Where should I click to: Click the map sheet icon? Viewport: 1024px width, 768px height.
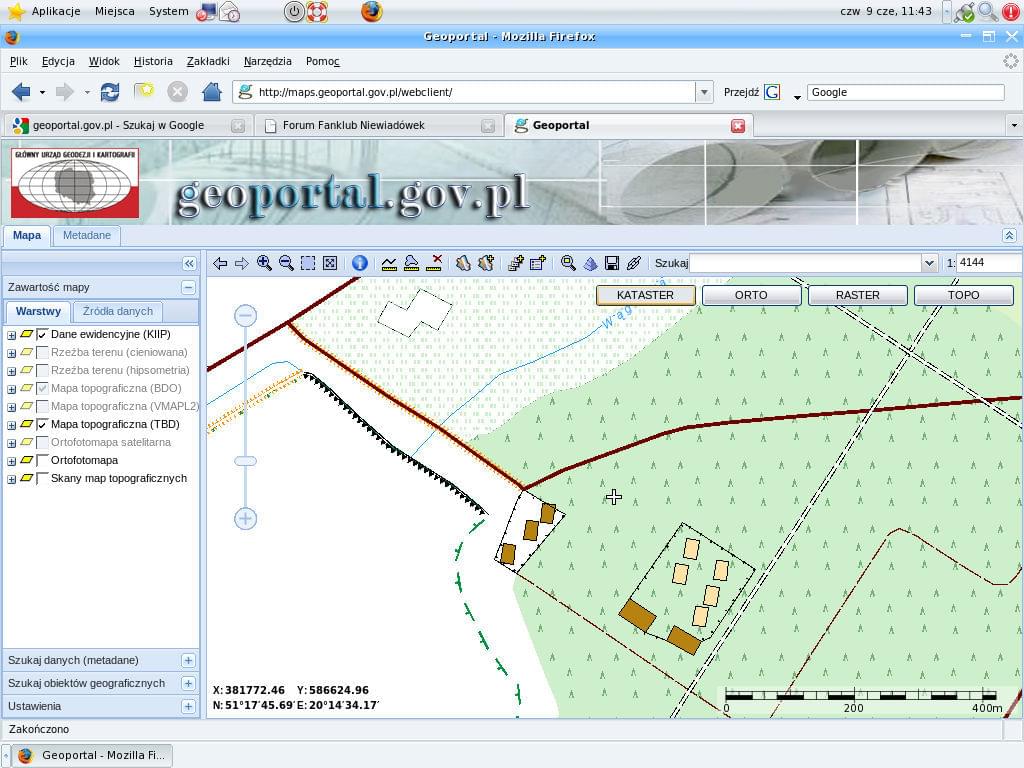[463, 263]
